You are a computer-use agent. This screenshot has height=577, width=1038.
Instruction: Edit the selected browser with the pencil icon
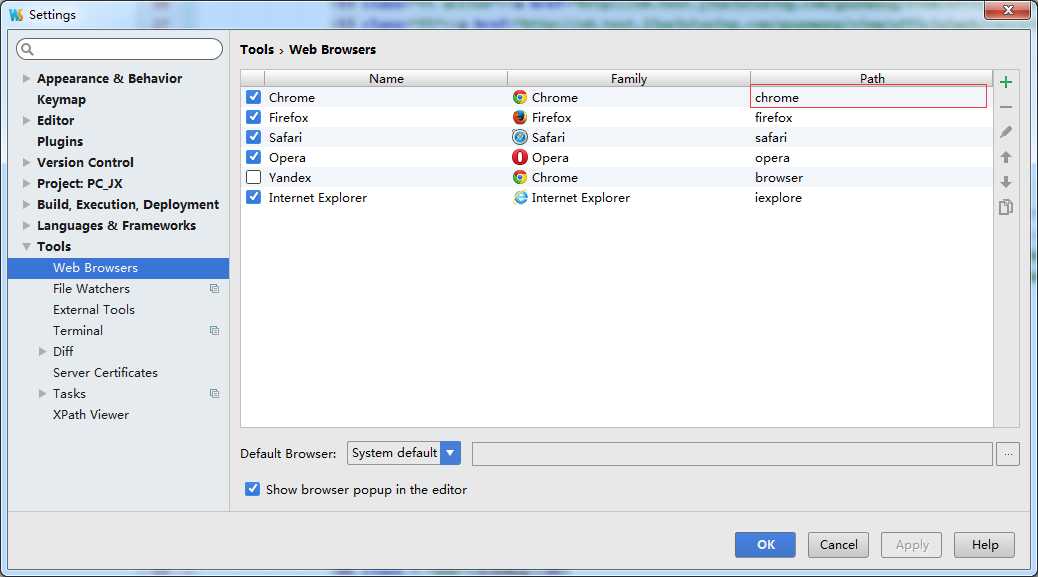(1006, 132)
